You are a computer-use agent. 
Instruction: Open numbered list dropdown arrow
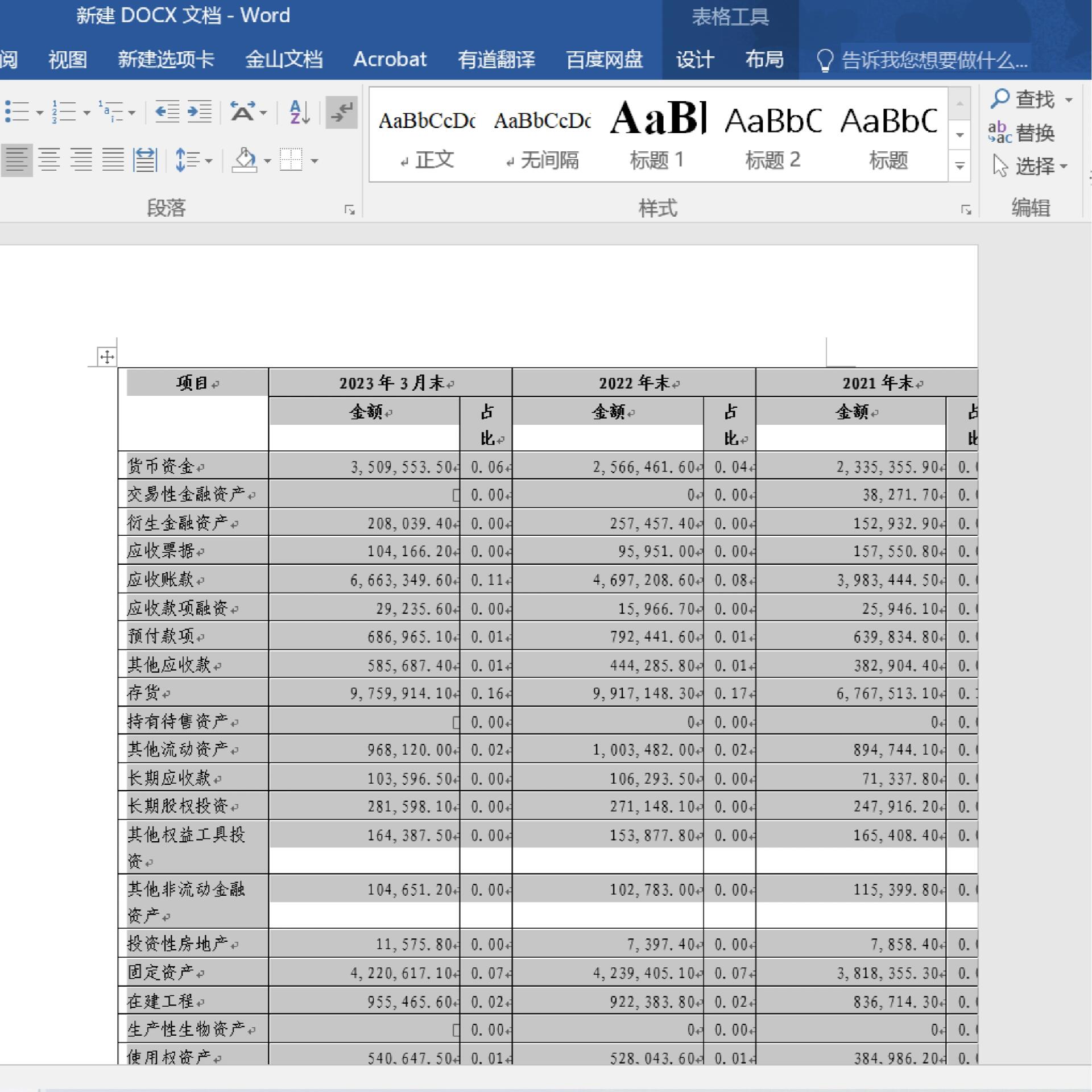86,113
